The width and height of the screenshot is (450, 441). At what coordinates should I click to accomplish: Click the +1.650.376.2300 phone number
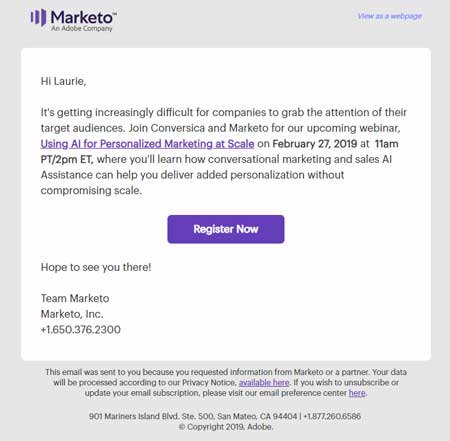click(81, 330)
